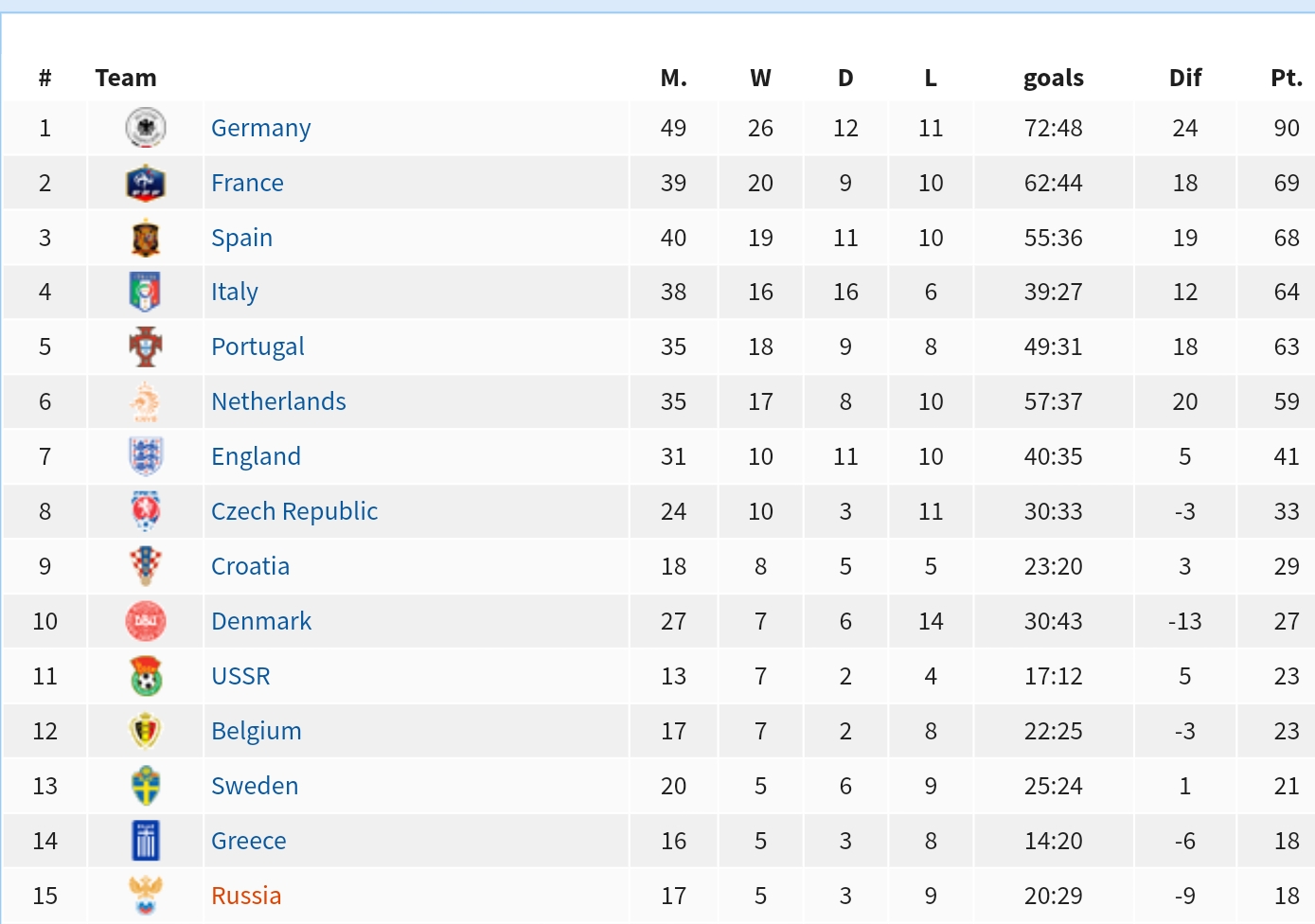
Task: Click the Portugal team crest icon
Action: [x=146, y=346]
